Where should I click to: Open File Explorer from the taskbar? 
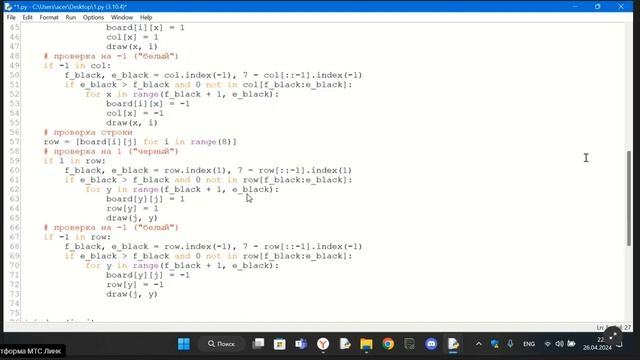(366, 344)
